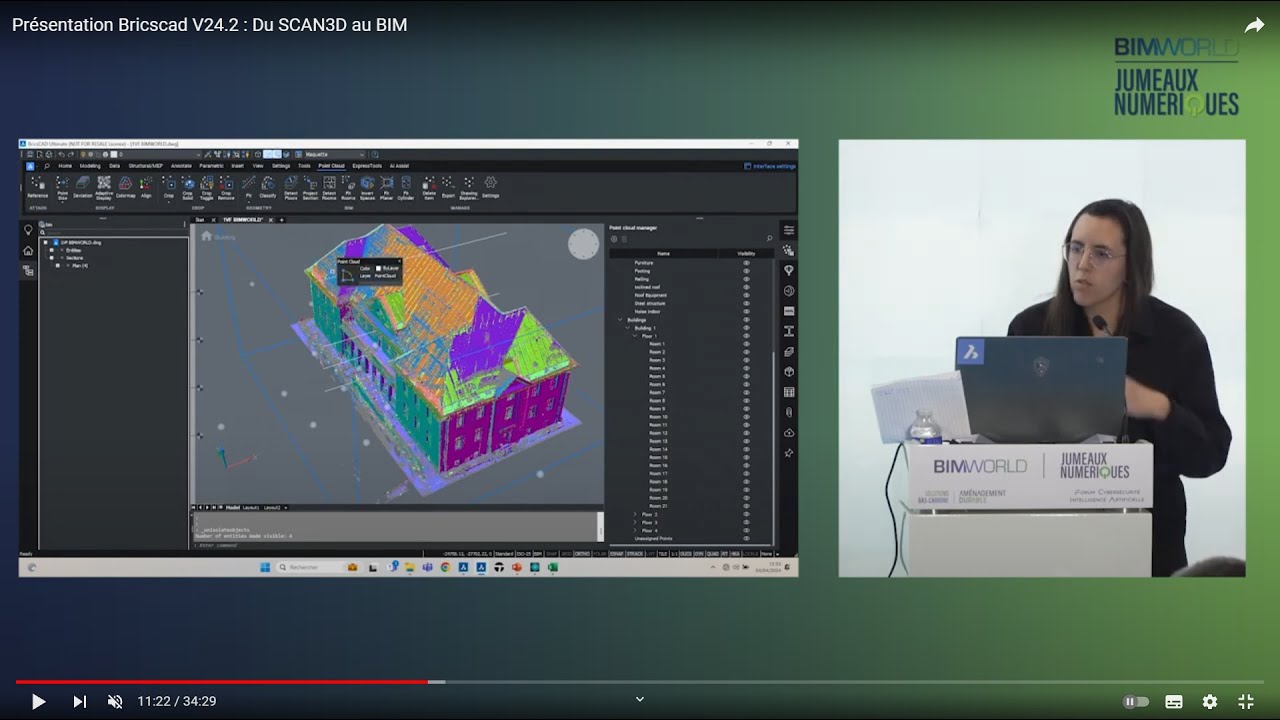Click the Align point cloud tool
The width and height of the screenshot is (1280, 720).
tap(146, 187)
